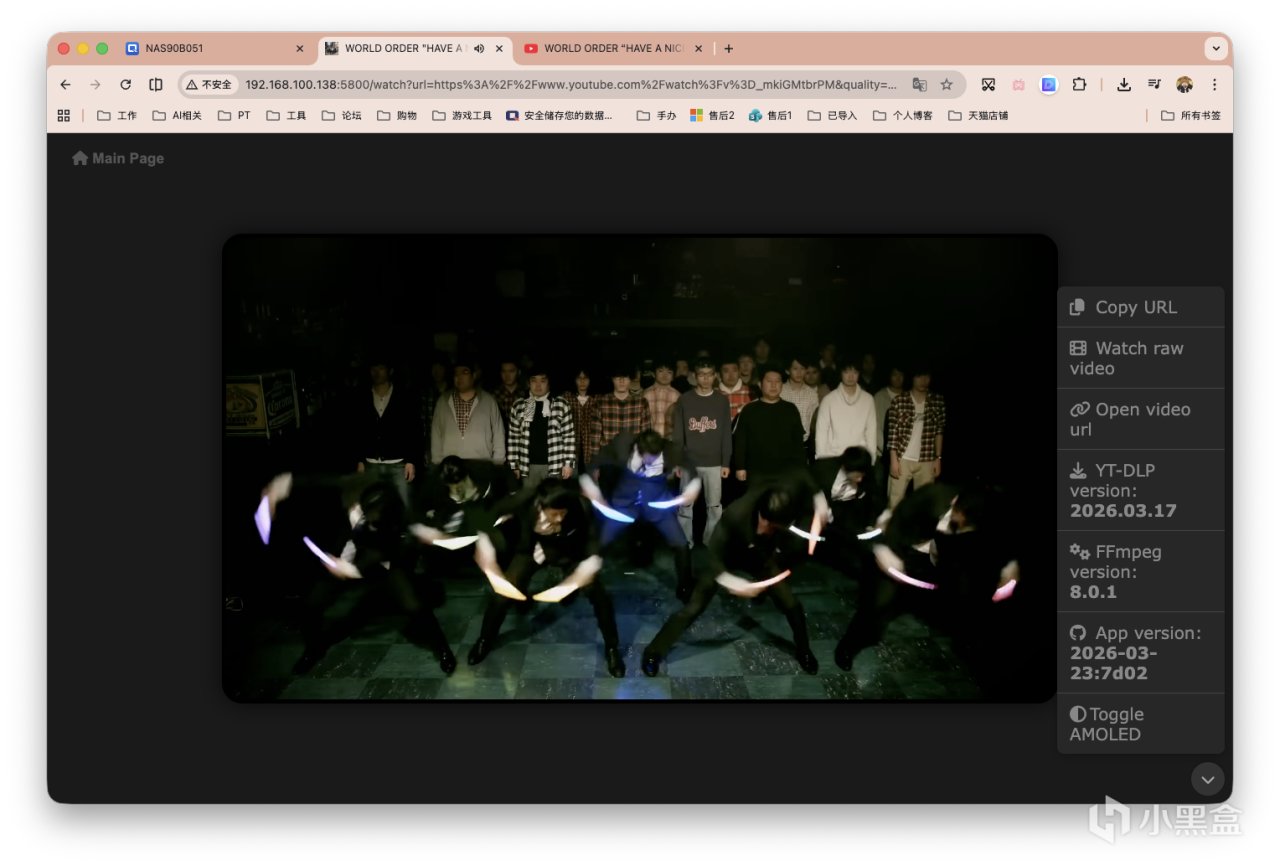Open the Chrome three-dot menu
The image size is (1280, 866).
pyautogui.click(x=1214, y=85)
